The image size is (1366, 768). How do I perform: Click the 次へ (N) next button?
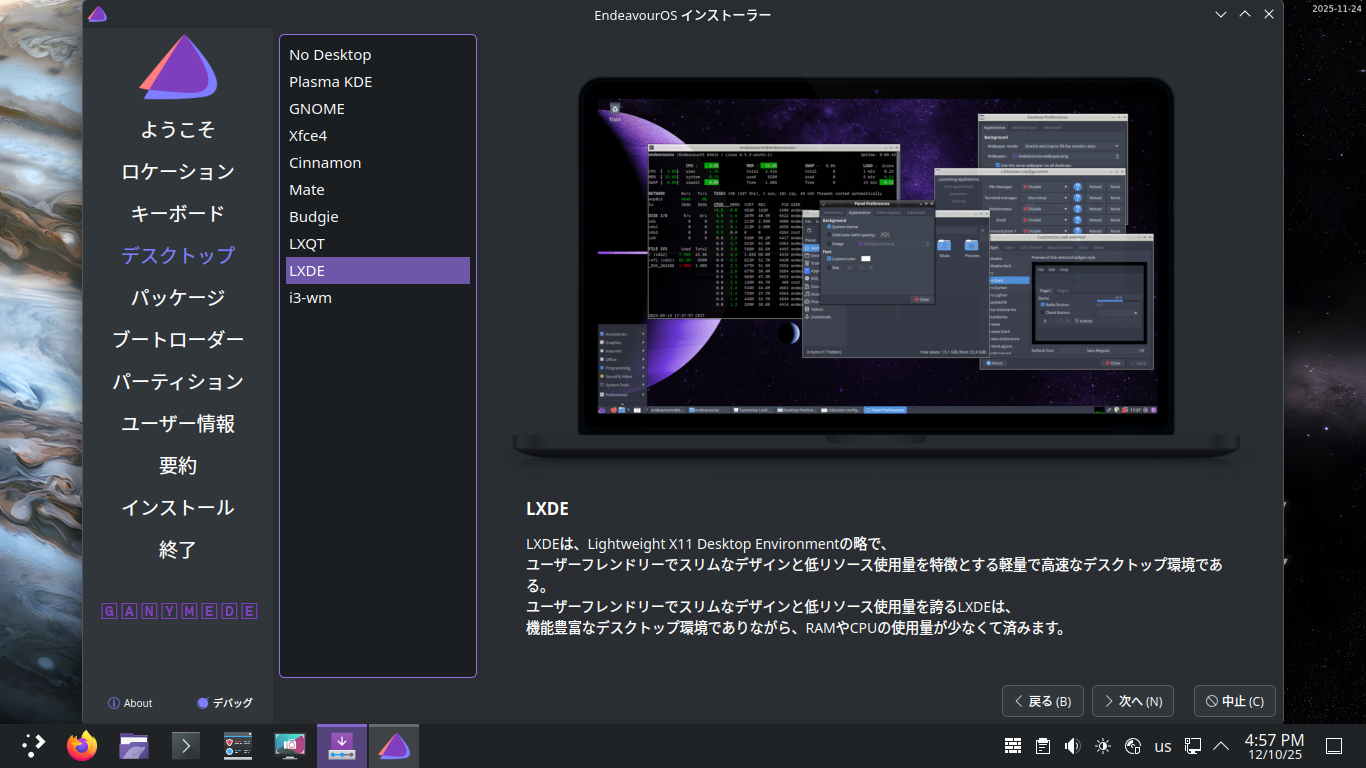coord(1132,701)
